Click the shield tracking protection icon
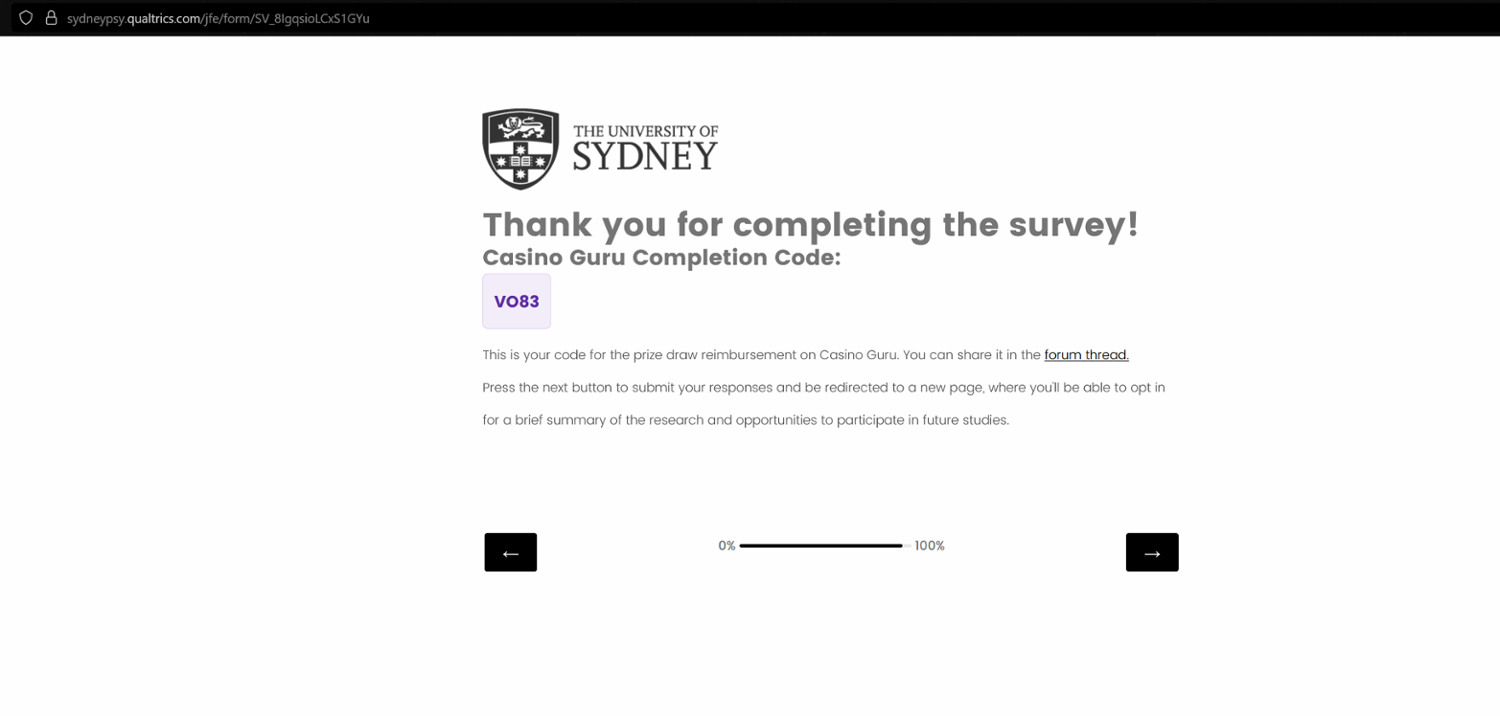Viewport: 1500px width, 716px height. pyautogui.click(x=26, y=18)
